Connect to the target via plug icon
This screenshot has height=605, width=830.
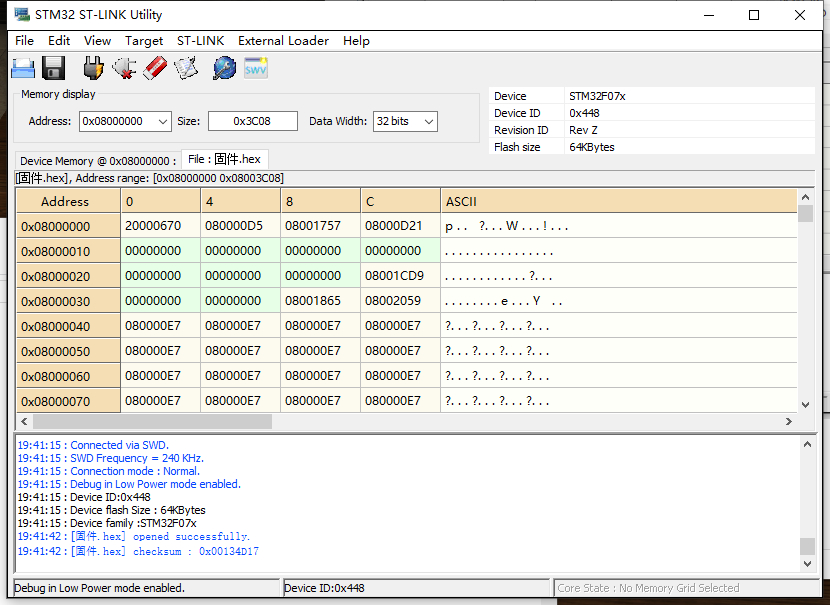pos(93,68)
